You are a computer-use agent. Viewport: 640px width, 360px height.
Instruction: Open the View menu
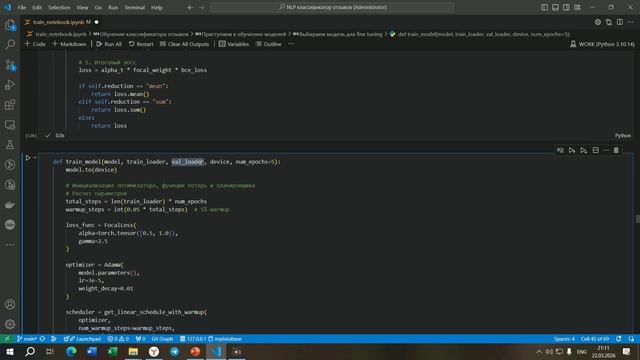(82, 7)
